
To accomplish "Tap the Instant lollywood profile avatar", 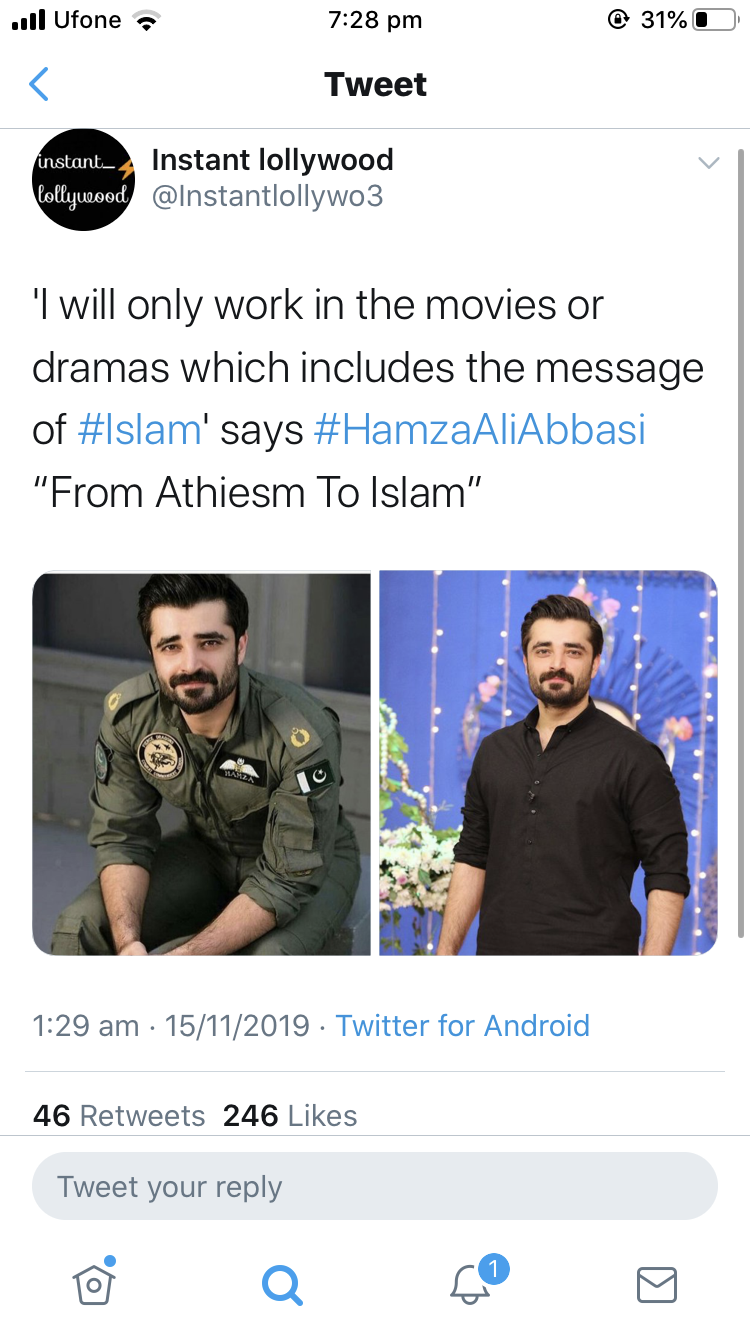I will (82, 180).
